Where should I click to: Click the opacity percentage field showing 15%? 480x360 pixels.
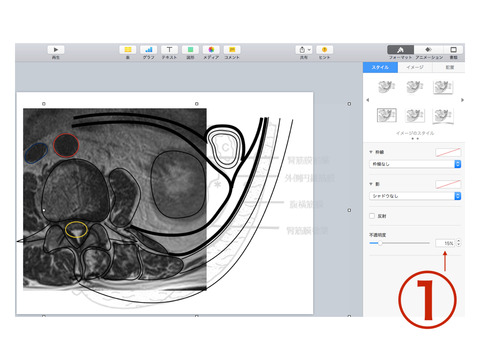coord(445,243)
